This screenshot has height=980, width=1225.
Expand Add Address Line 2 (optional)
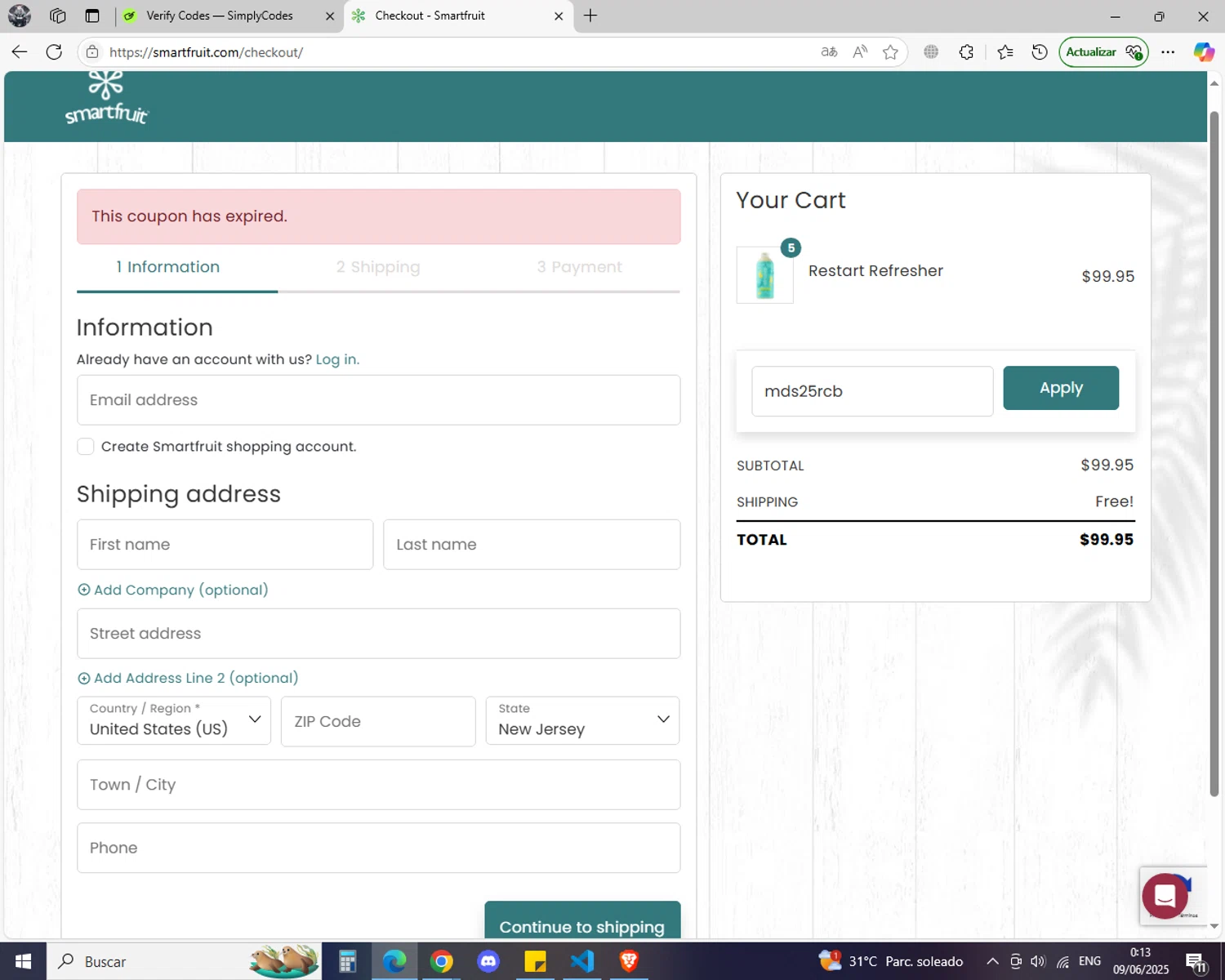coord(188,678)
